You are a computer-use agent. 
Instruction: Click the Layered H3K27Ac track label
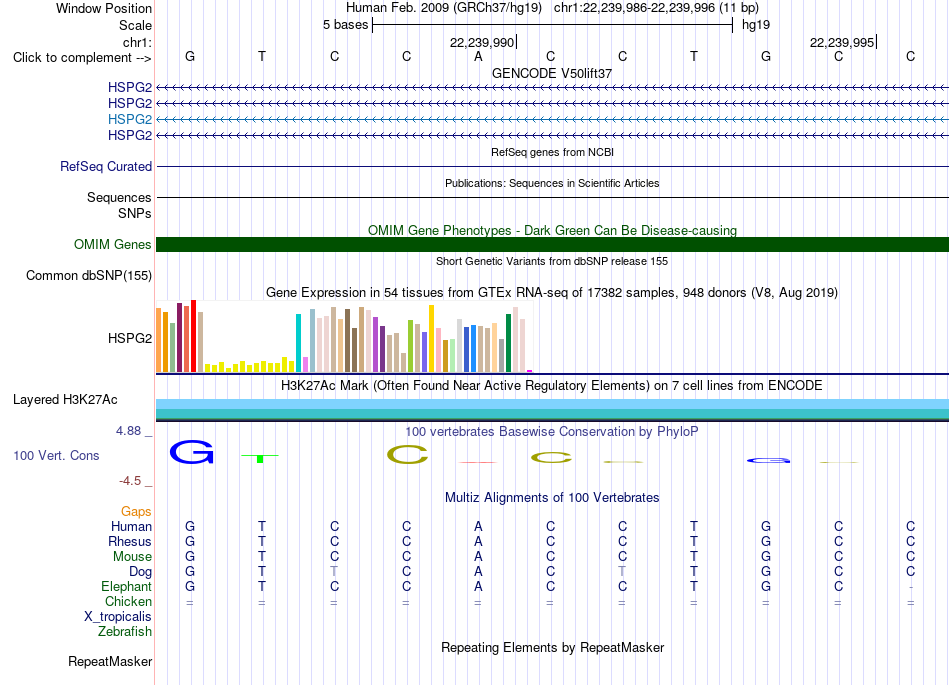pos(65,400)
